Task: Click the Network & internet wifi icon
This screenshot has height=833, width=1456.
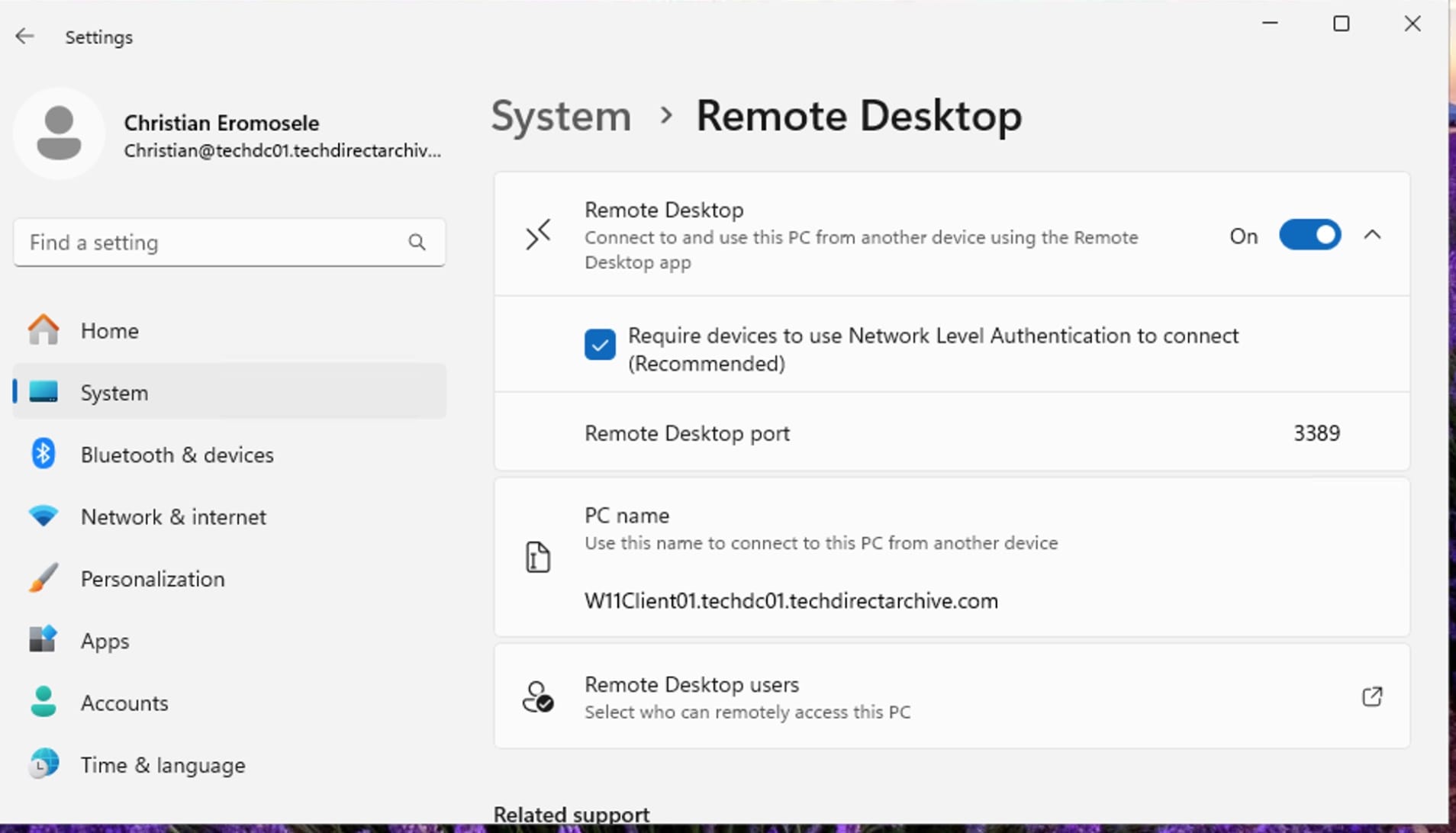Action: coord(43,516)
